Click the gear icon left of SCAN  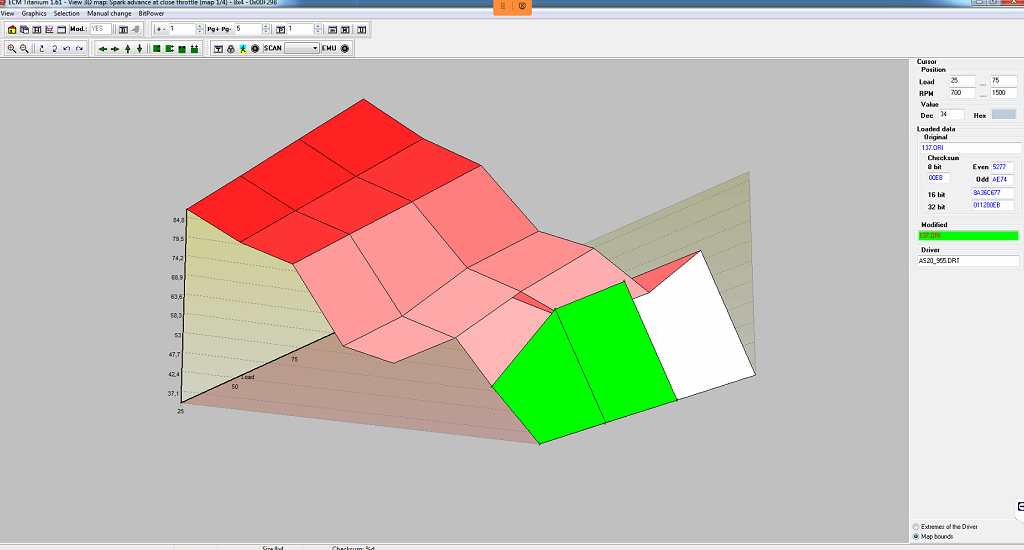255,48
